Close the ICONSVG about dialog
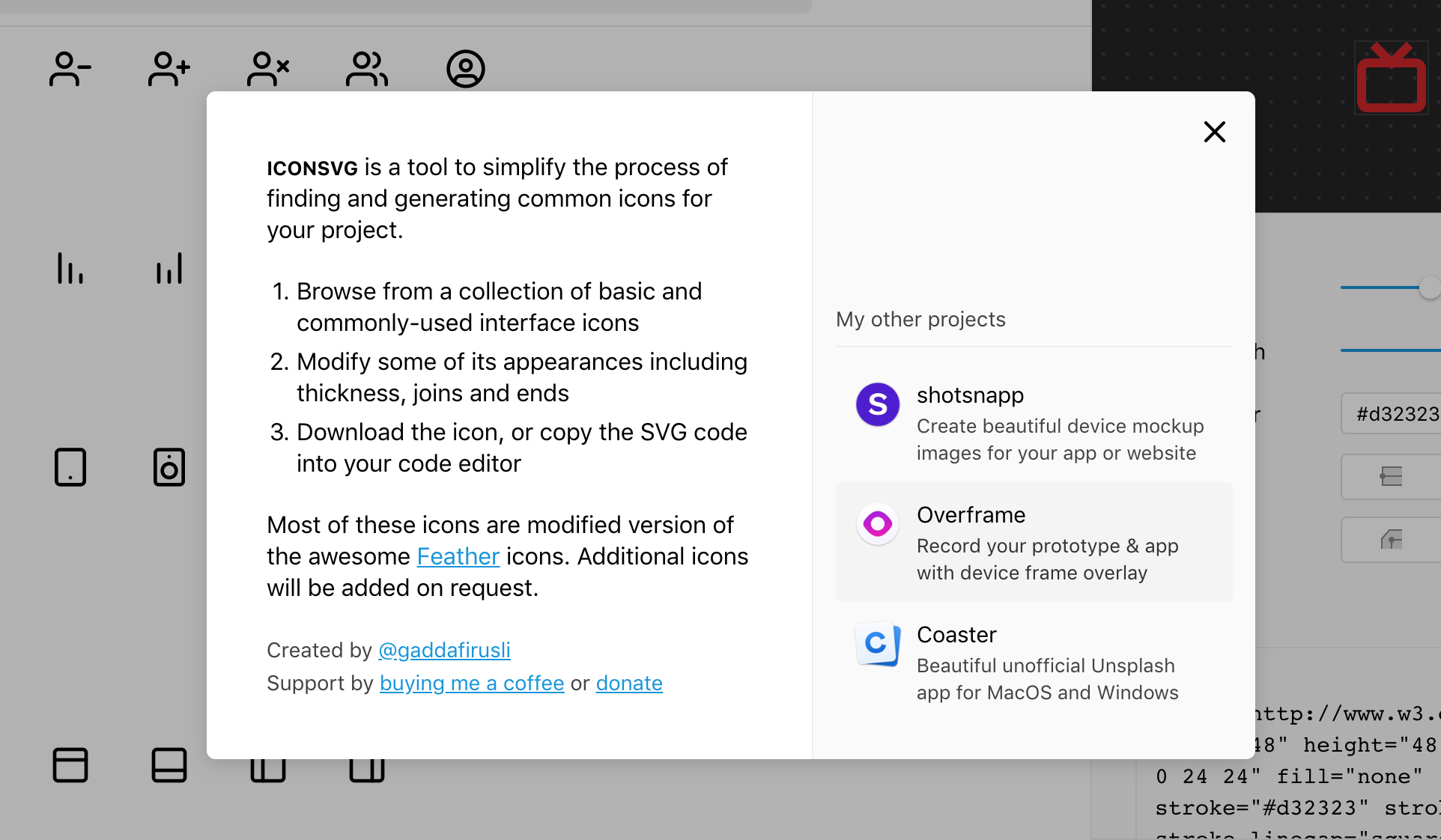 point(1214,132)
